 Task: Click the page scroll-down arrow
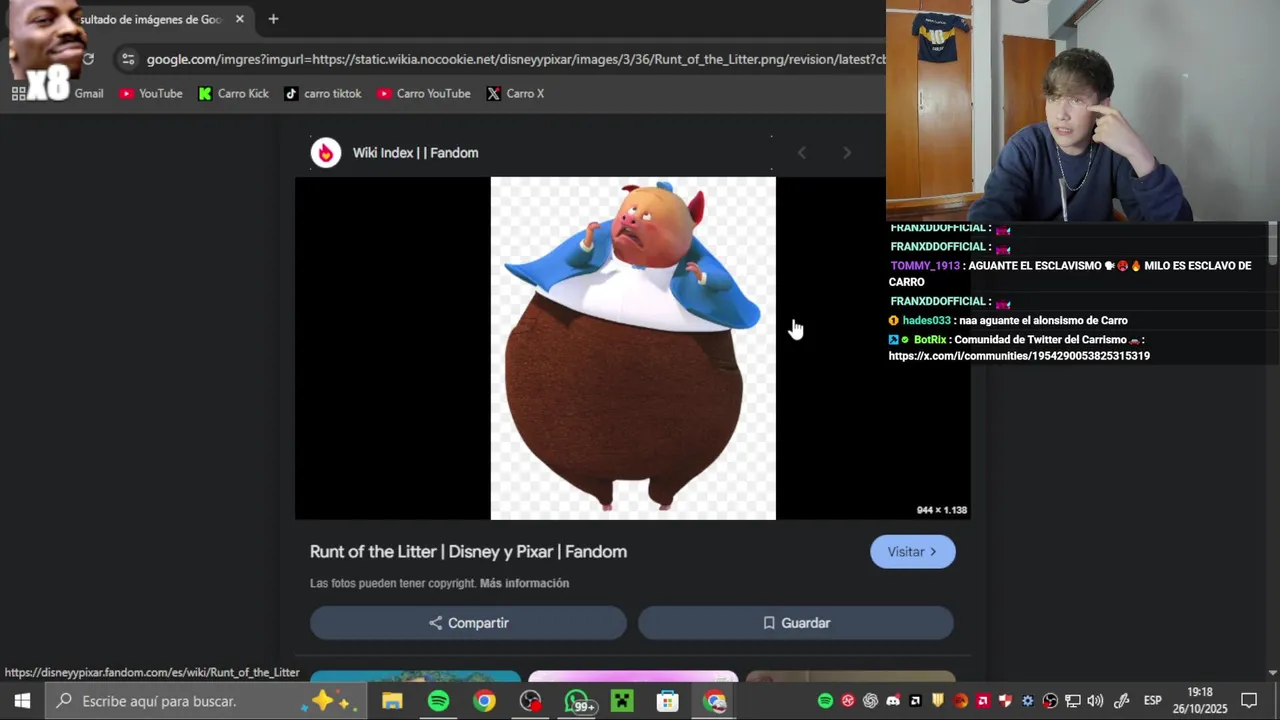click(1272, 673)
